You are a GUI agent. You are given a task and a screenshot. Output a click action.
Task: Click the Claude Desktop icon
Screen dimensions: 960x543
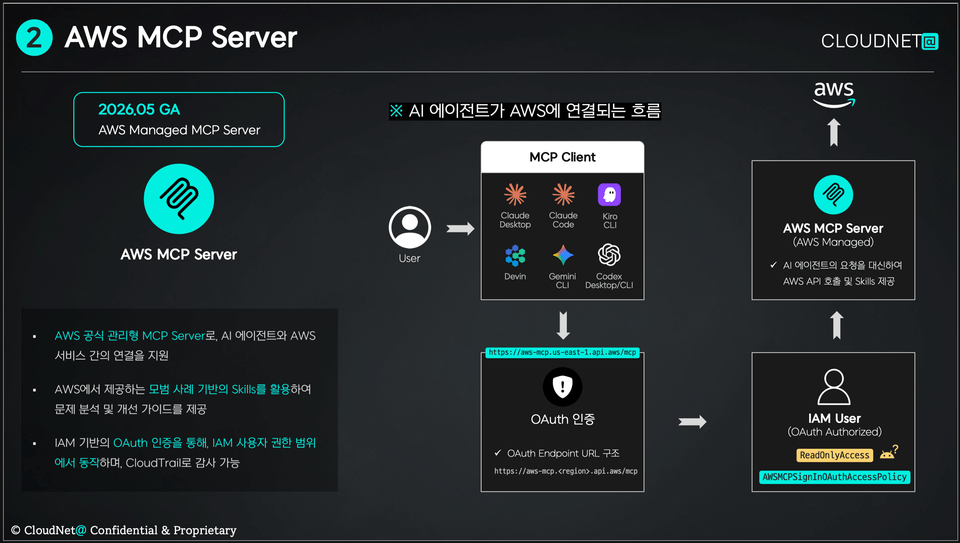tap(515, 195)
